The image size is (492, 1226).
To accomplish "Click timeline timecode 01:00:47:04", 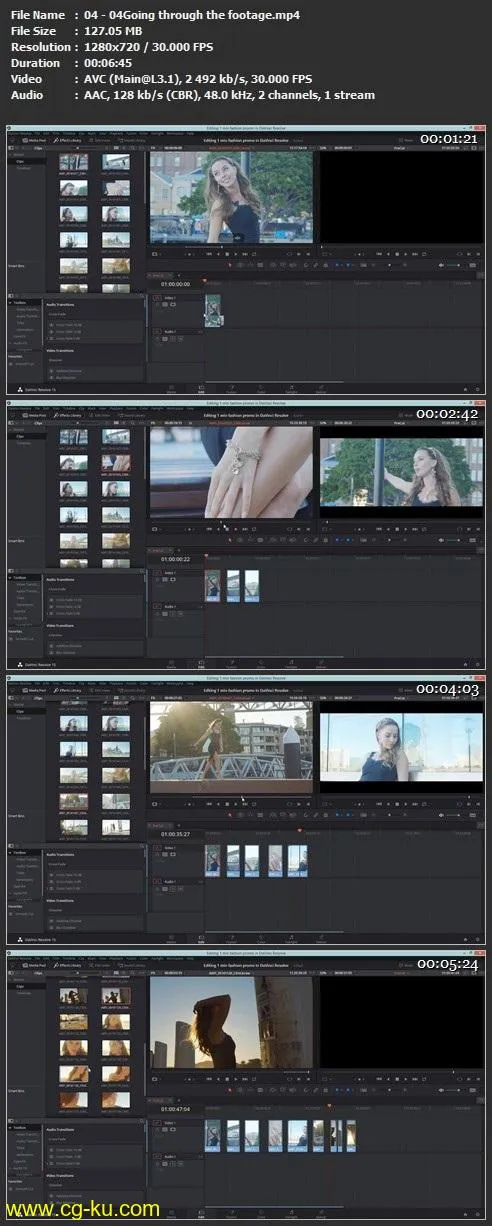I will coord(175,1110).
